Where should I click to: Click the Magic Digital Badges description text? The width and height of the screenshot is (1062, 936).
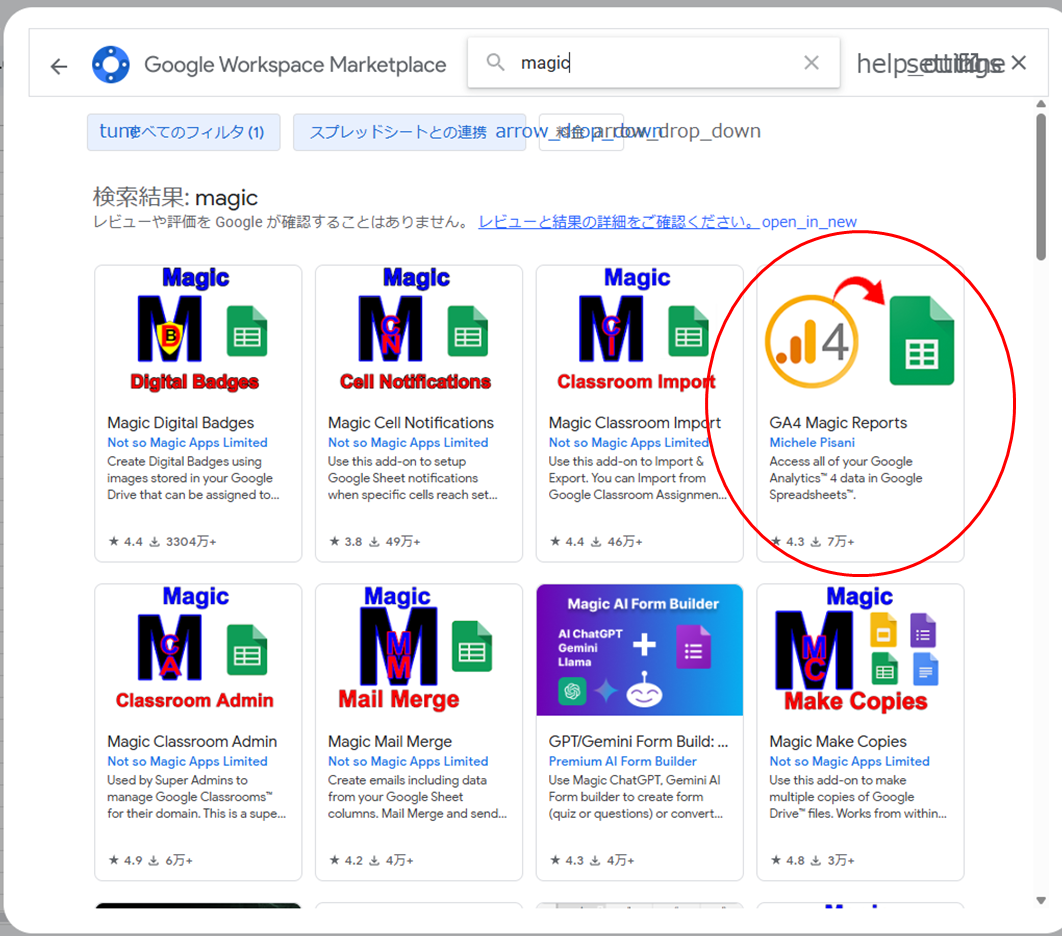(193, 478)
